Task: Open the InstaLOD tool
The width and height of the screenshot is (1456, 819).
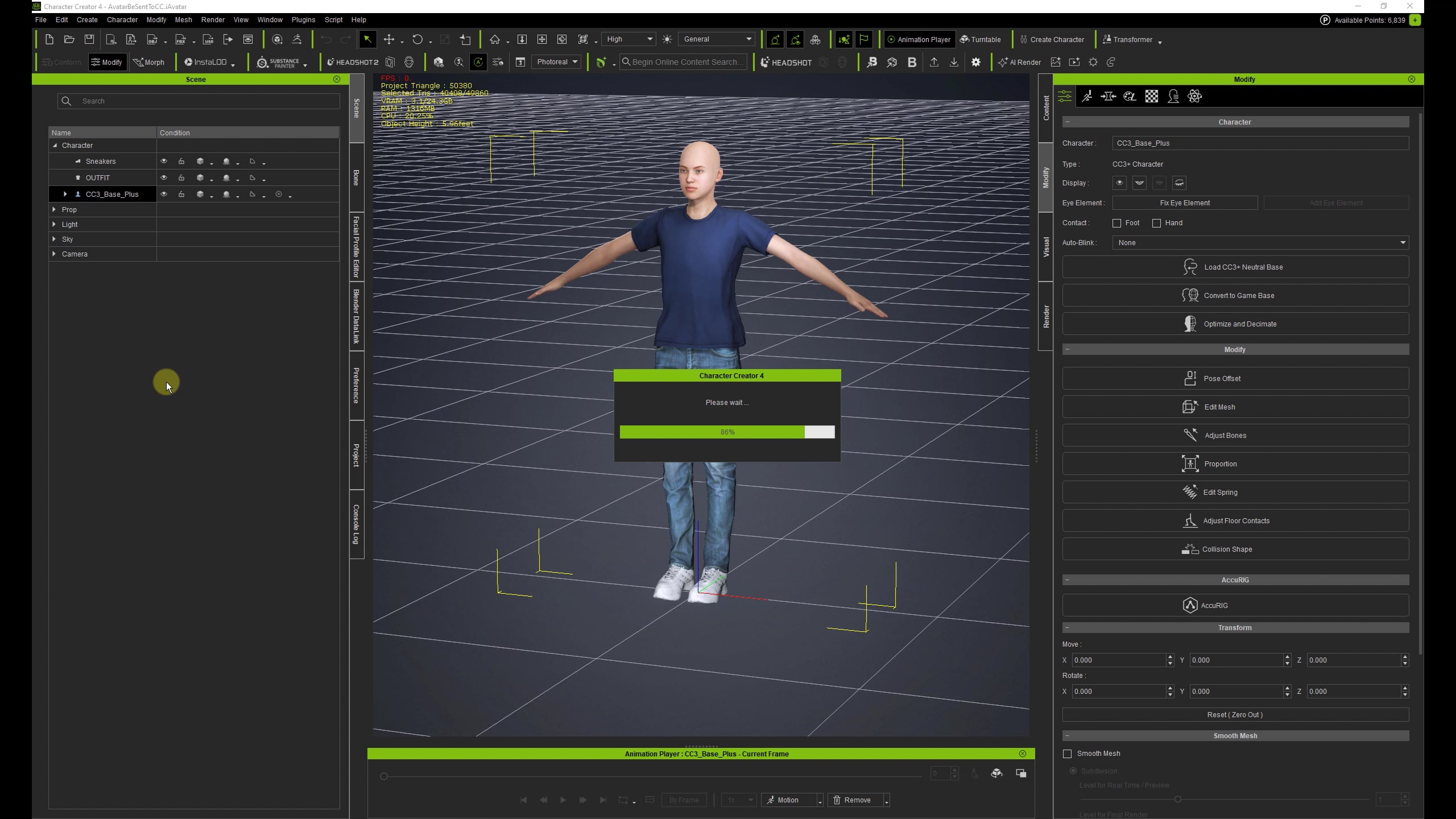Action: pyautogui.click(x=205, y=63)
